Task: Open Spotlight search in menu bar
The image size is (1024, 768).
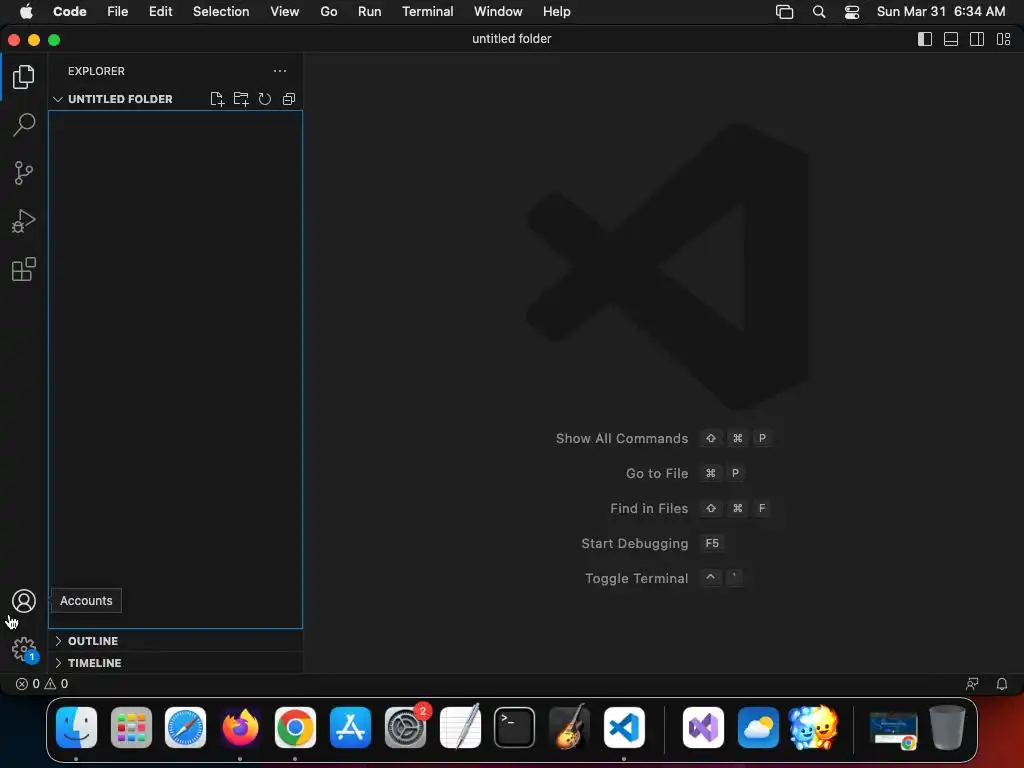Action: (x=819, y=12)
